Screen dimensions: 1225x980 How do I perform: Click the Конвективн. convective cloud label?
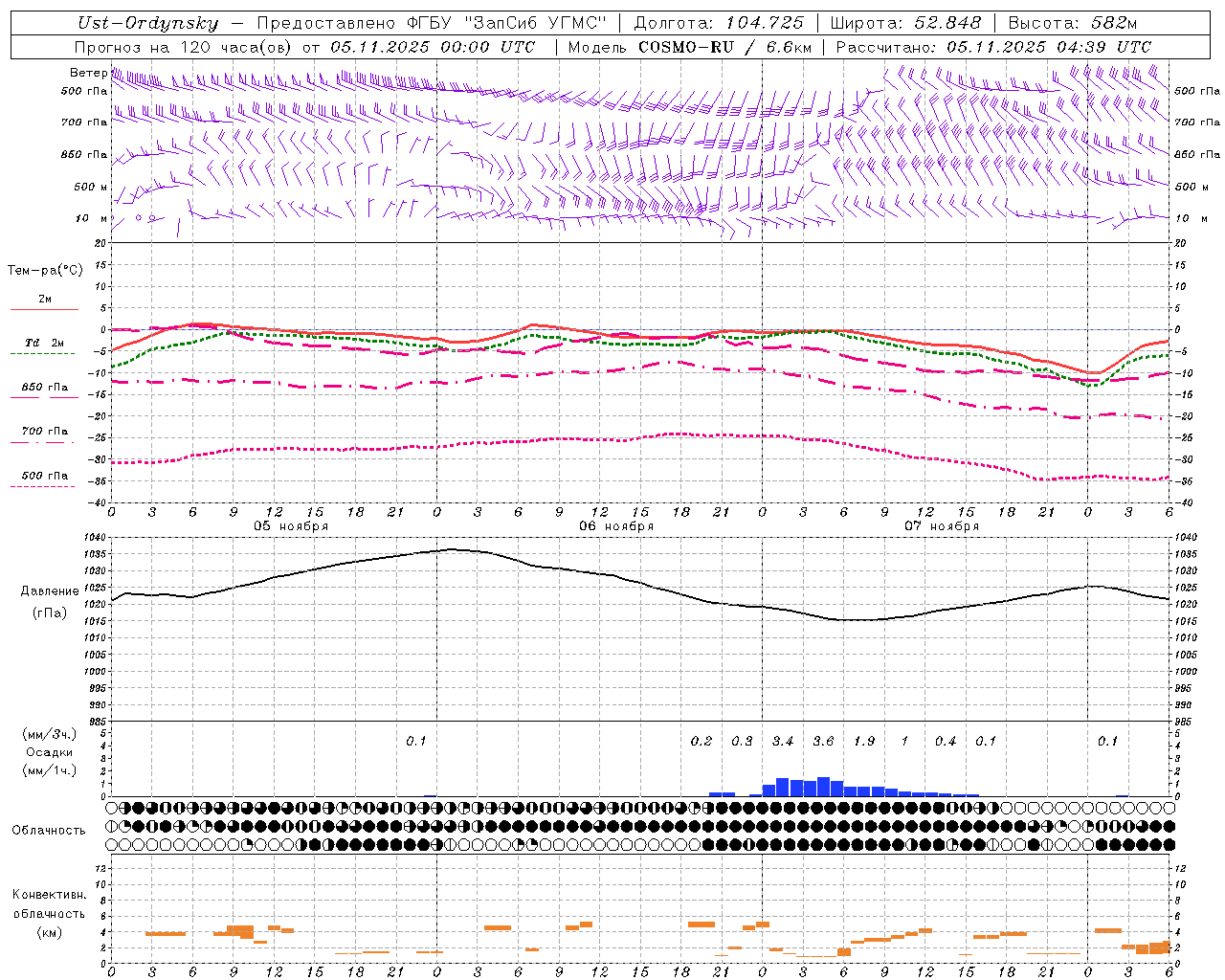49,895
